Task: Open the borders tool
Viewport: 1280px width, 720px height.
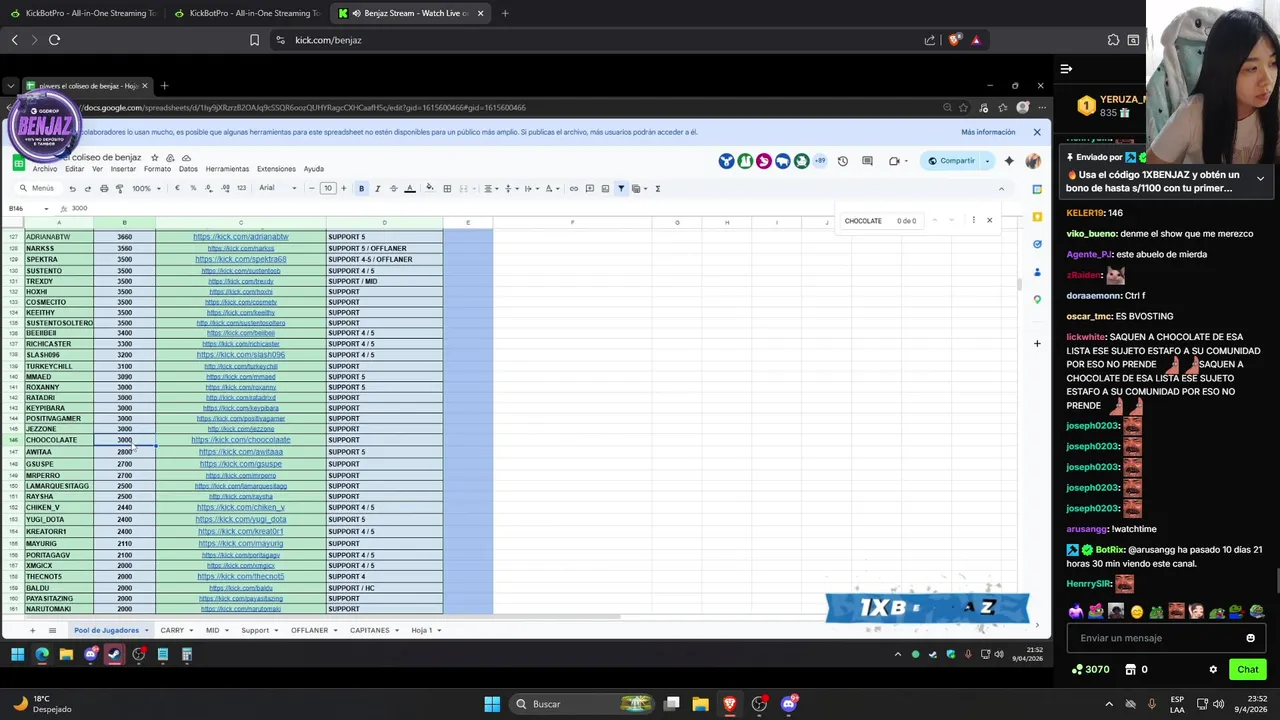Action: (x=447, y=188)
